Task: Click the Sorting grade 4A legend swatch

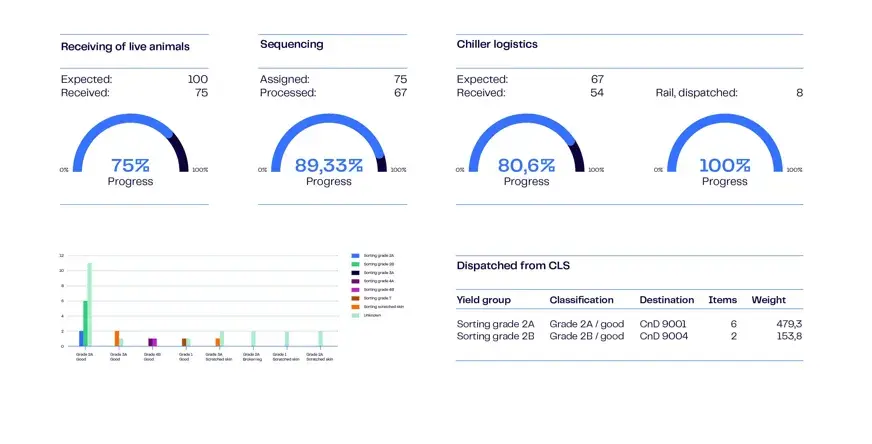Action: click(x=355, y=282)
